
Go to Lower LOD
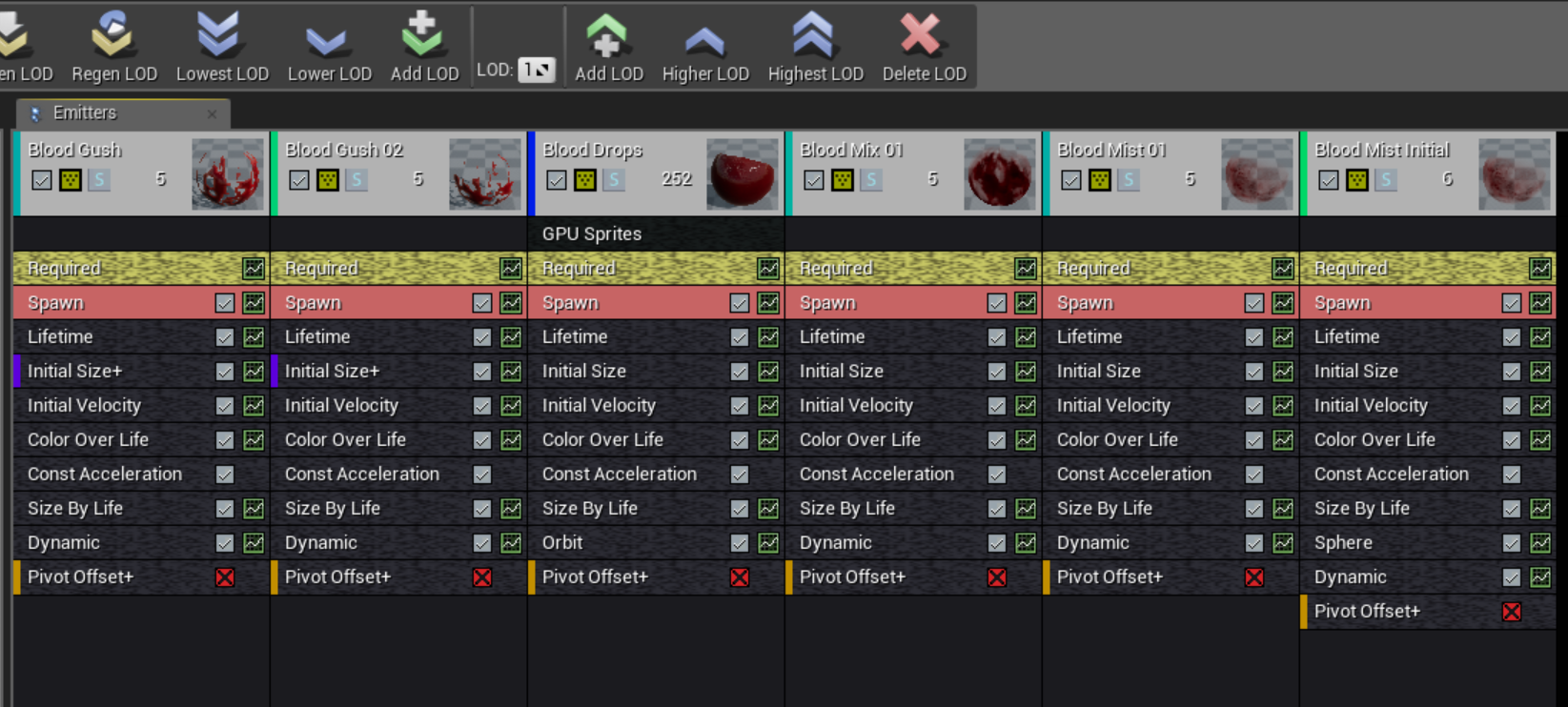pyautogui.click(x=329, y=40)
